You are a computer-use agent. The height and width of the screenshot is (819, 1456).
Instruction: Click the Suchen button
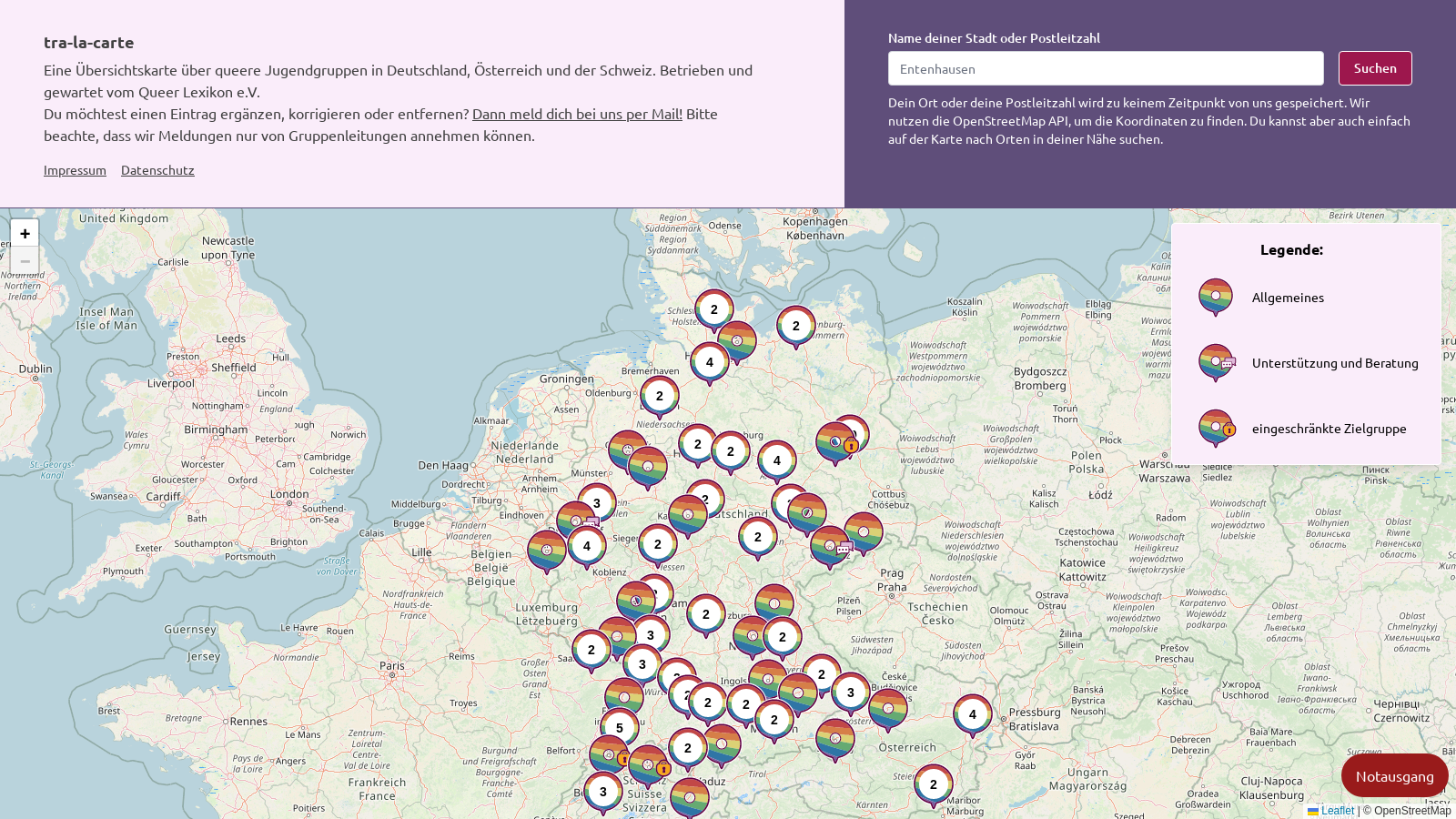[1375, 68]
